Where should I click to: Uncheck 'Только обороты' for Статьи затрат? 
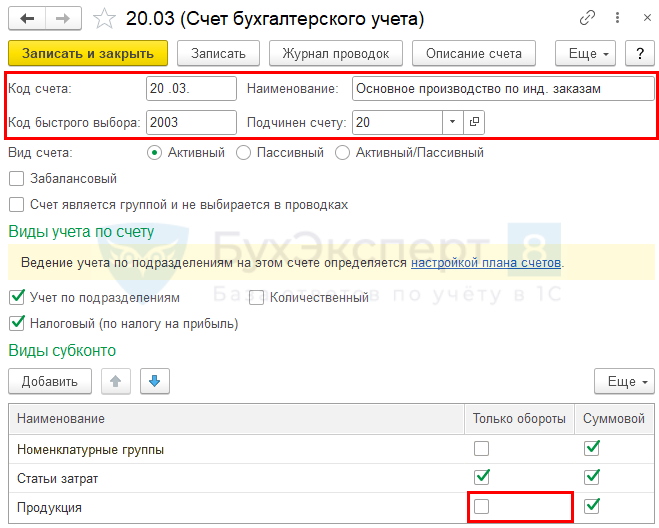[x=481, y=477]
